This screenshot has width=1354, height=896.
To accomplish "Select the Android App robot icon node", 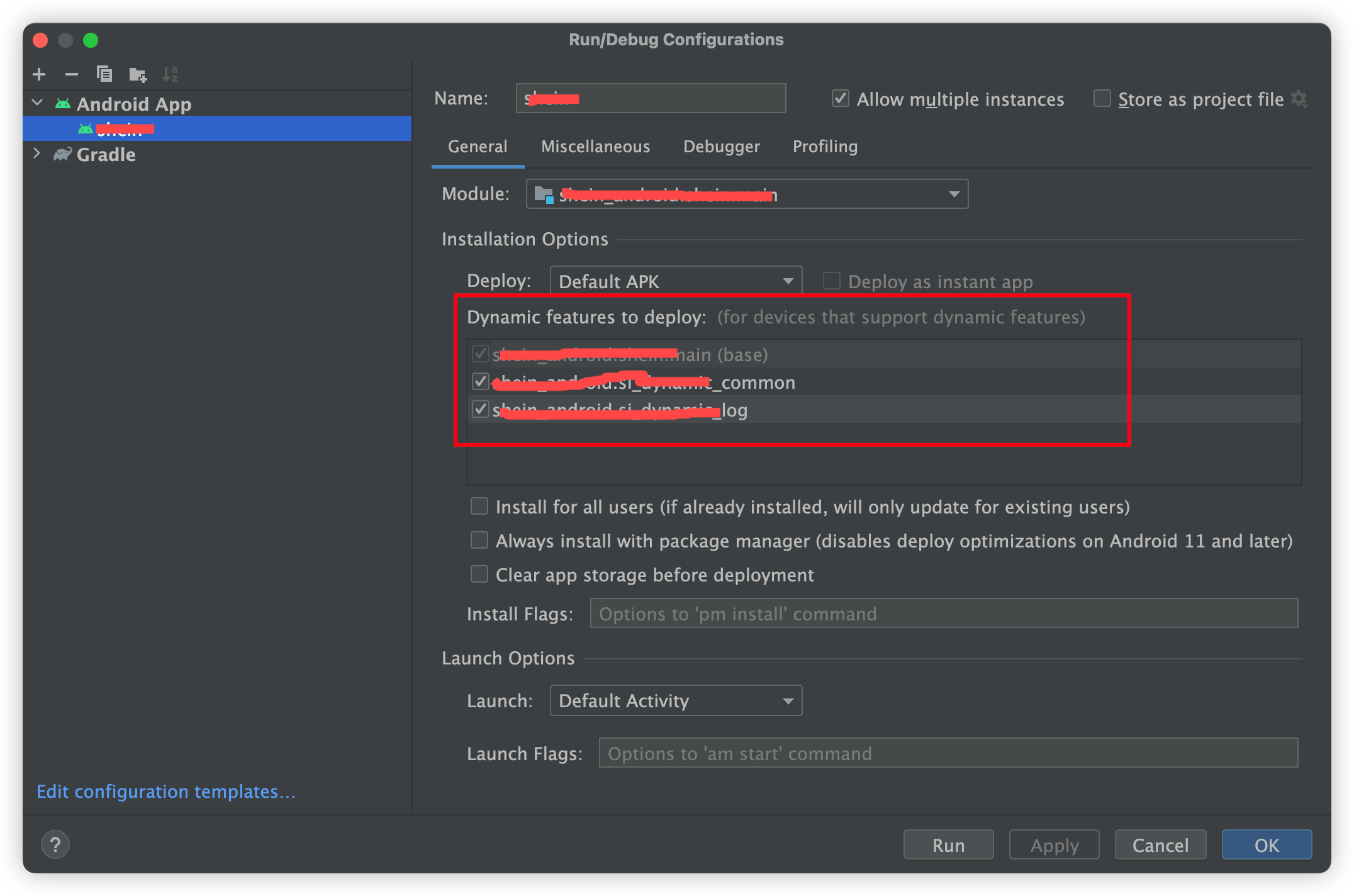I will click(63, 104).
